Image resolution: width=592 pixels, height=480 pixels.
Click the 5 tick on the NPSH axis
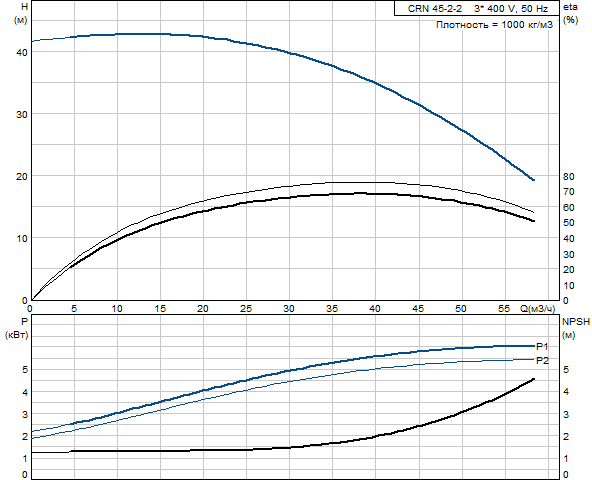566,369
